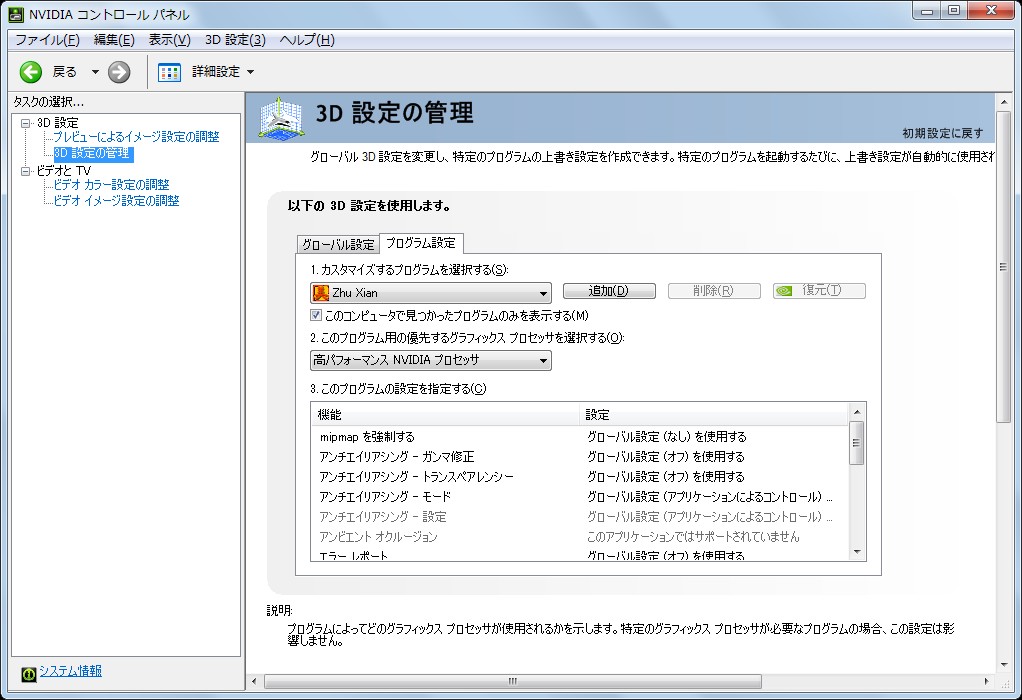Click the main panel scroll down arrow

[x=1004, y=665]
